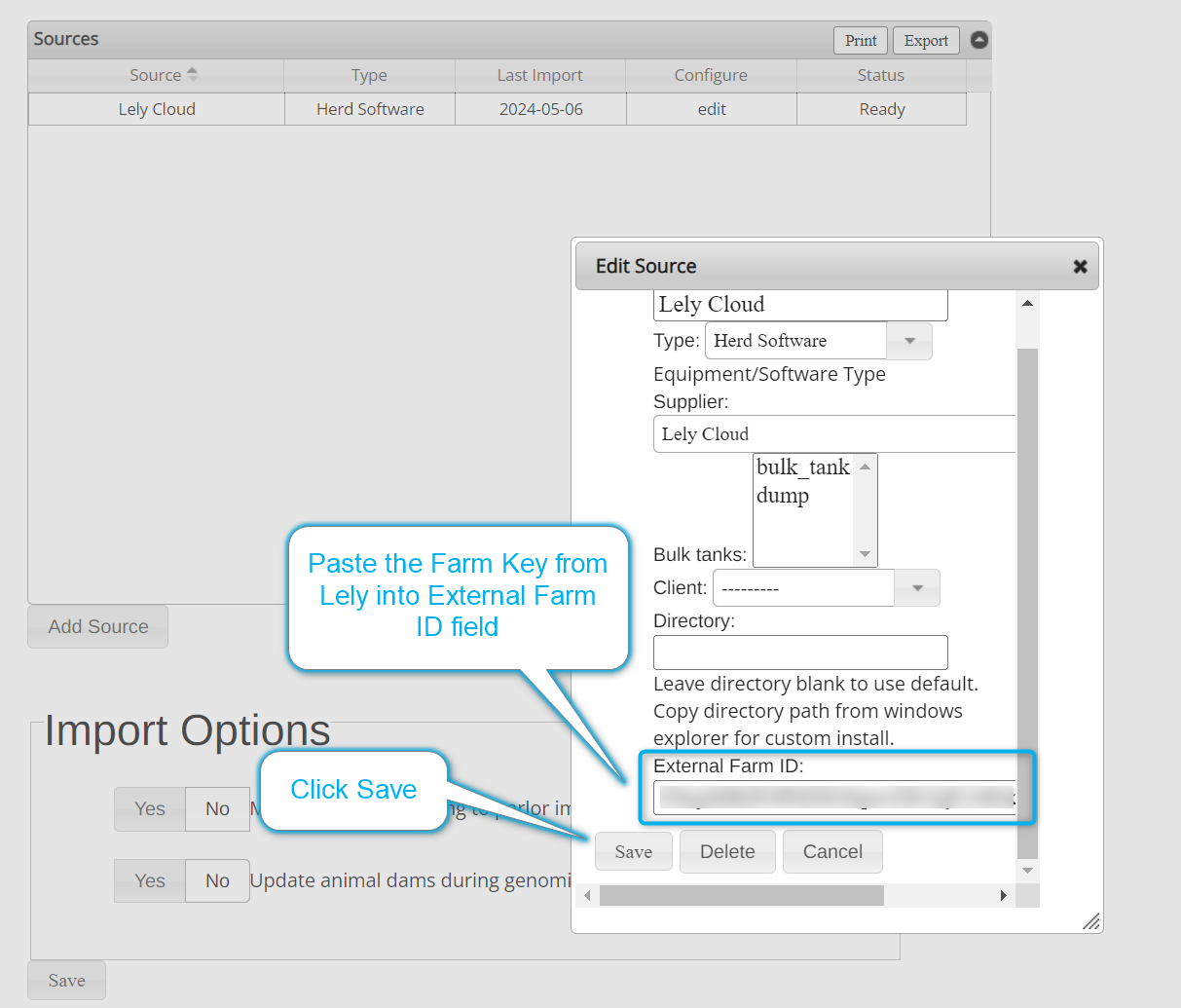Click dialog horizontal scrollbar right arrow
The width and height of the screenshot is (1181, 1008).
pos(1004,895)
